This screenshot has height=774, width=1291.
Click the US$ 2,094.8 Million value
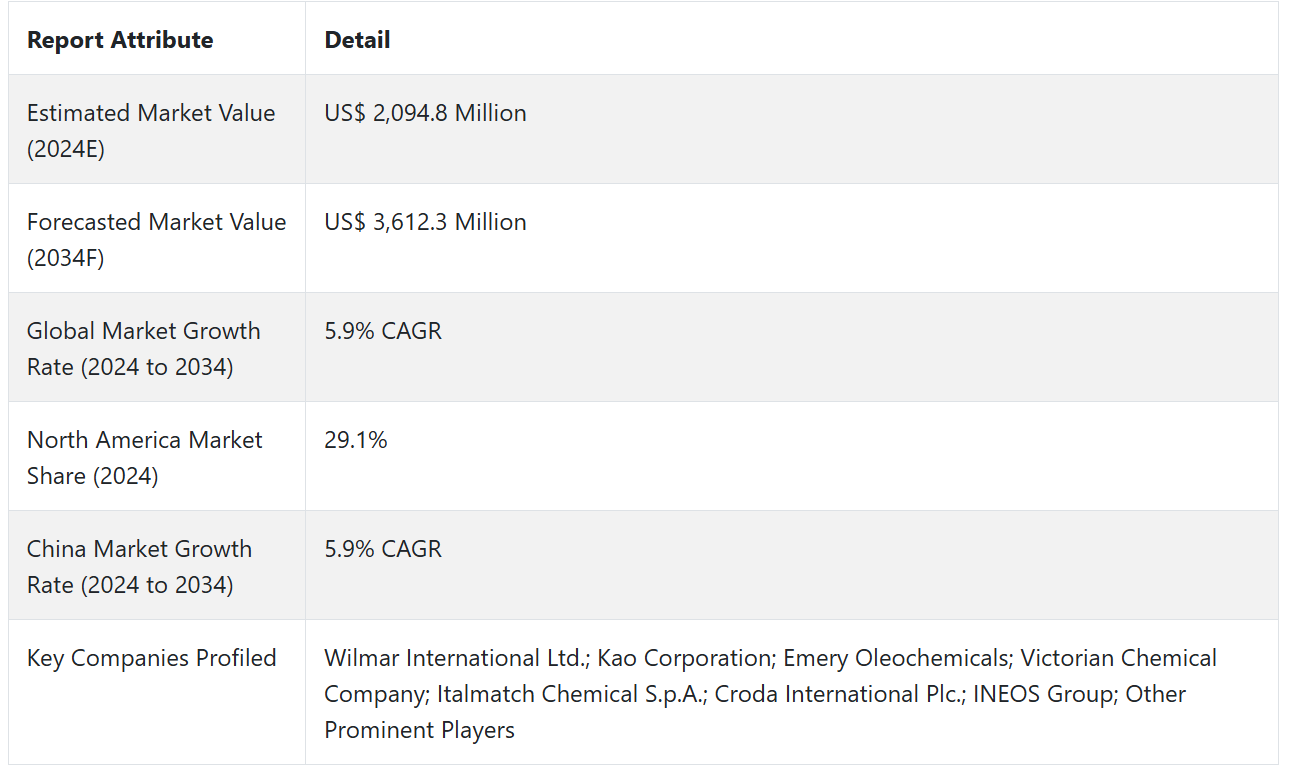425,113
